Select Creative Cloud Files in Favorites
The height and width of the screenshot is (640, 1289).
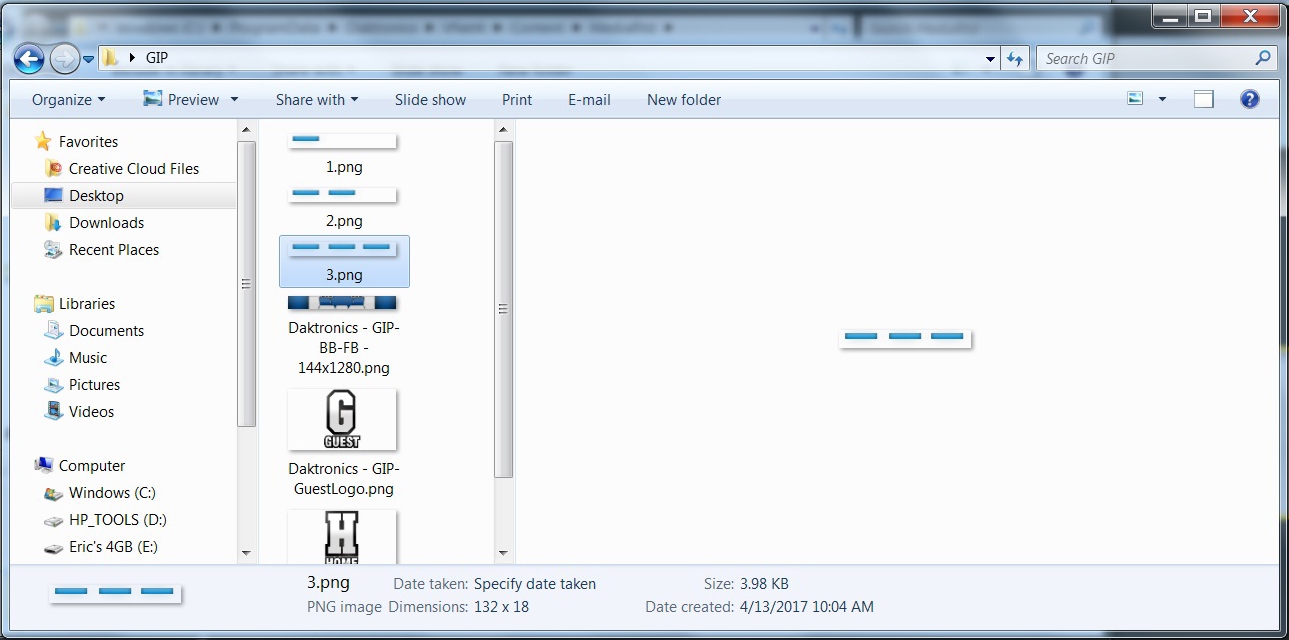coord(133,169)
